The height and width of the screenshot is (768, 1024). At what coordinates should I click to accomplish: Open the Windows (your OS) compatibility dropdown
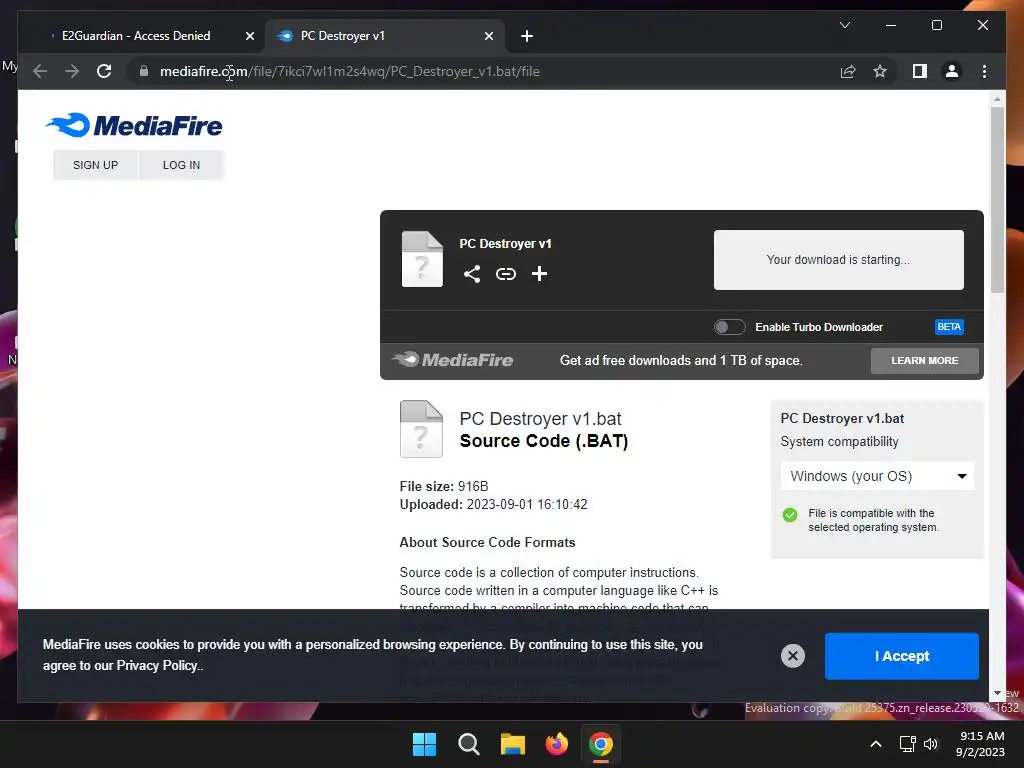click(877, 476)
